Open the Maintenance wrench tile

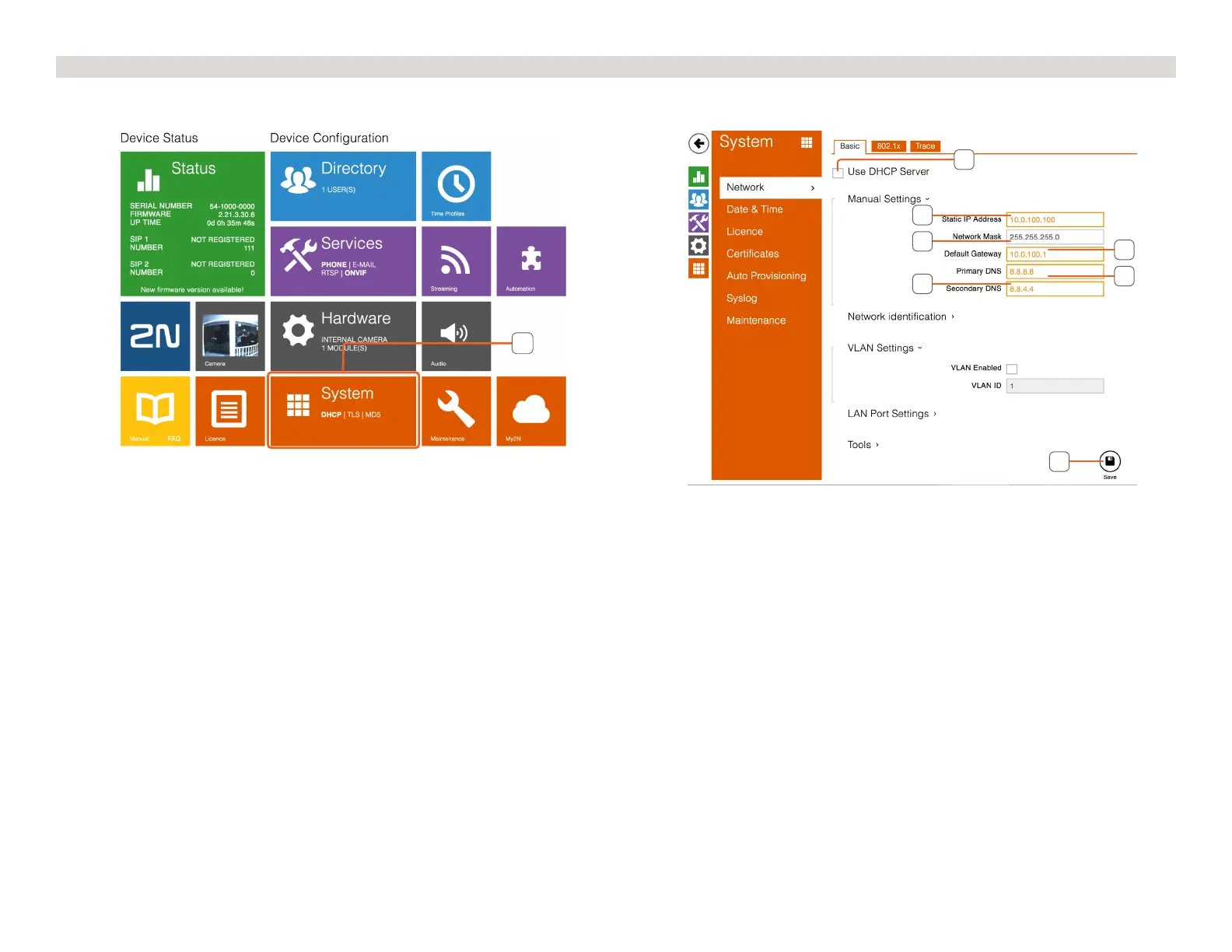(x=456, y=411)
